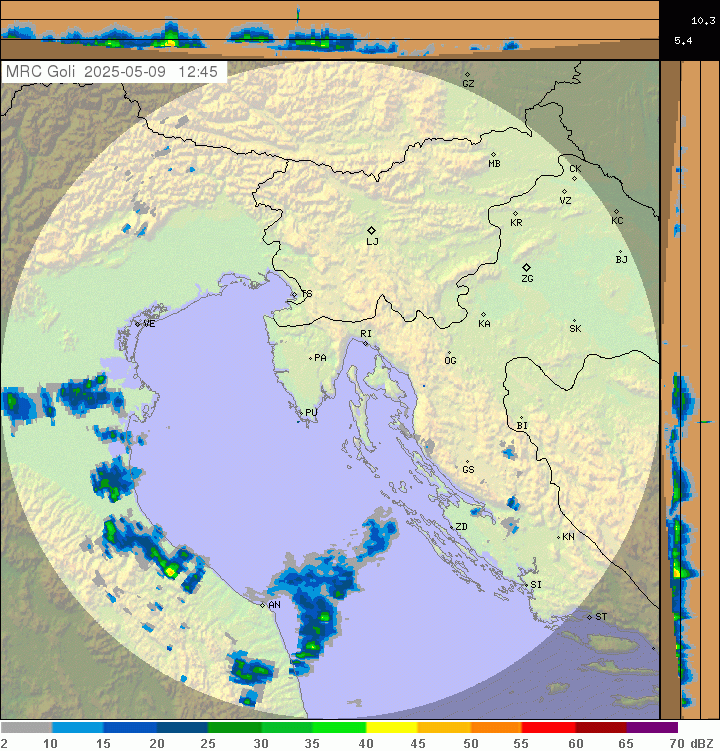Click the 35 scale value label

coord(312,743)
